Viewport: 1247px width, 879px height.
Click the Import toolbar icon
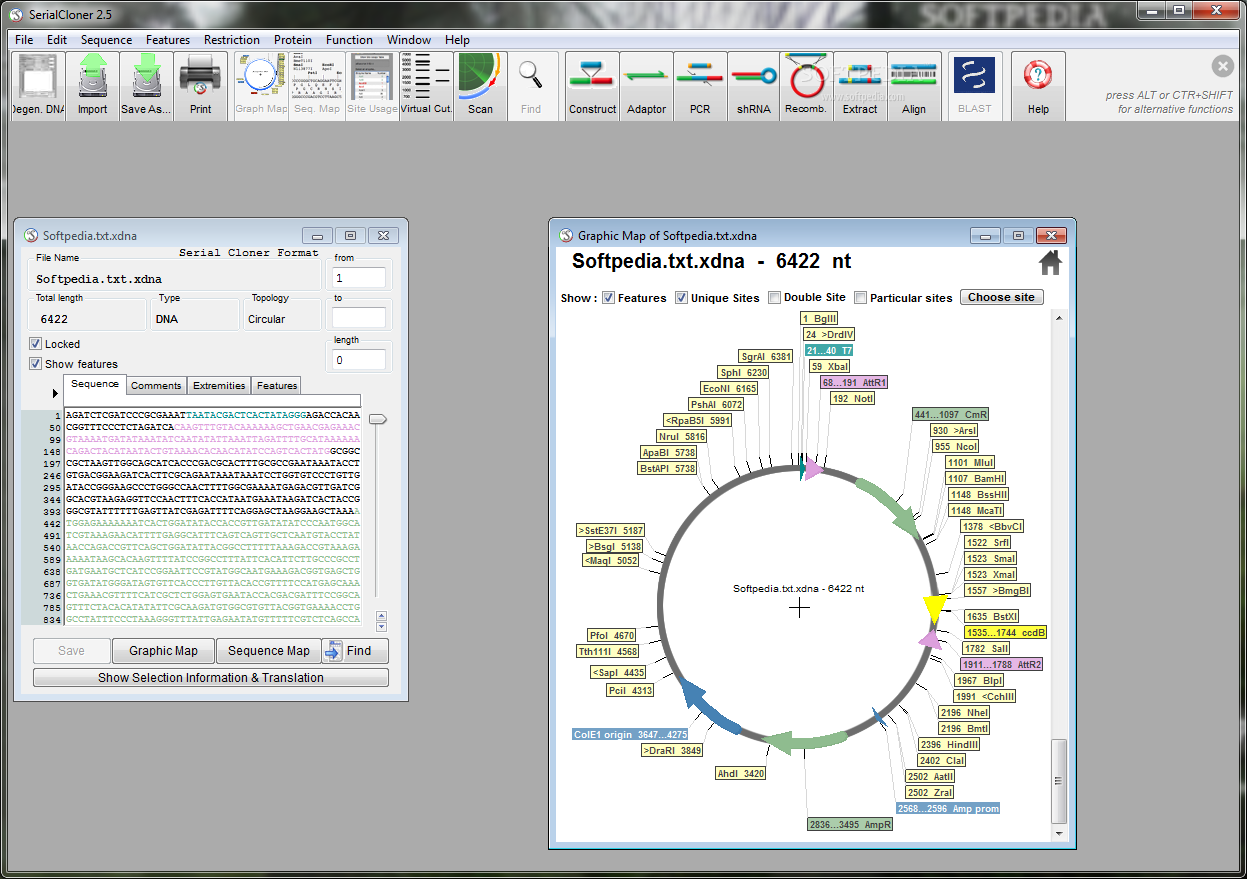pos(93,86)
